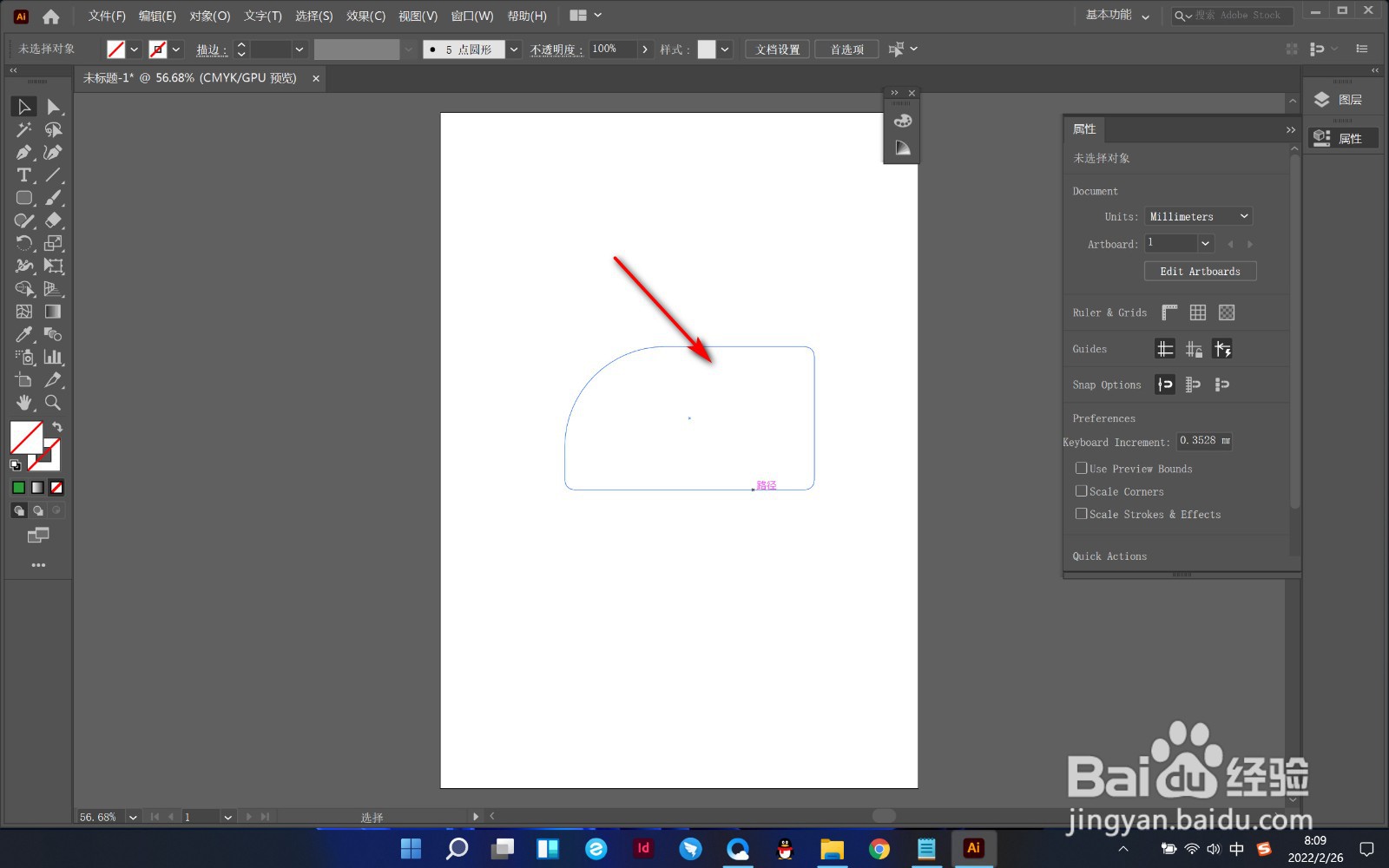The width and height of the screenshot is (1389, 868).
Task: Select the Mesh tool
Action: (x=23, y=312)
